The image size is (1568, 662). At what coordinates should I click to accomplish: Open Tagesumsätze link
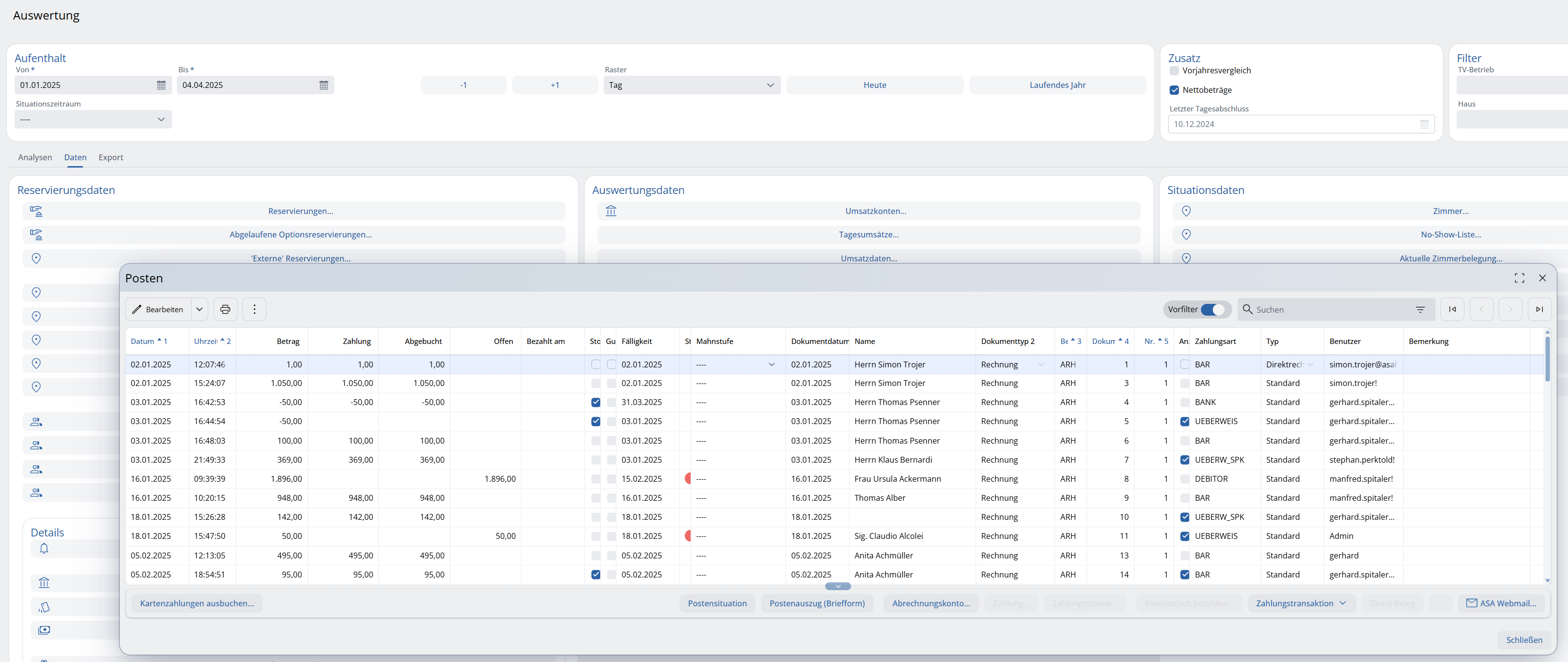[869, 234]
